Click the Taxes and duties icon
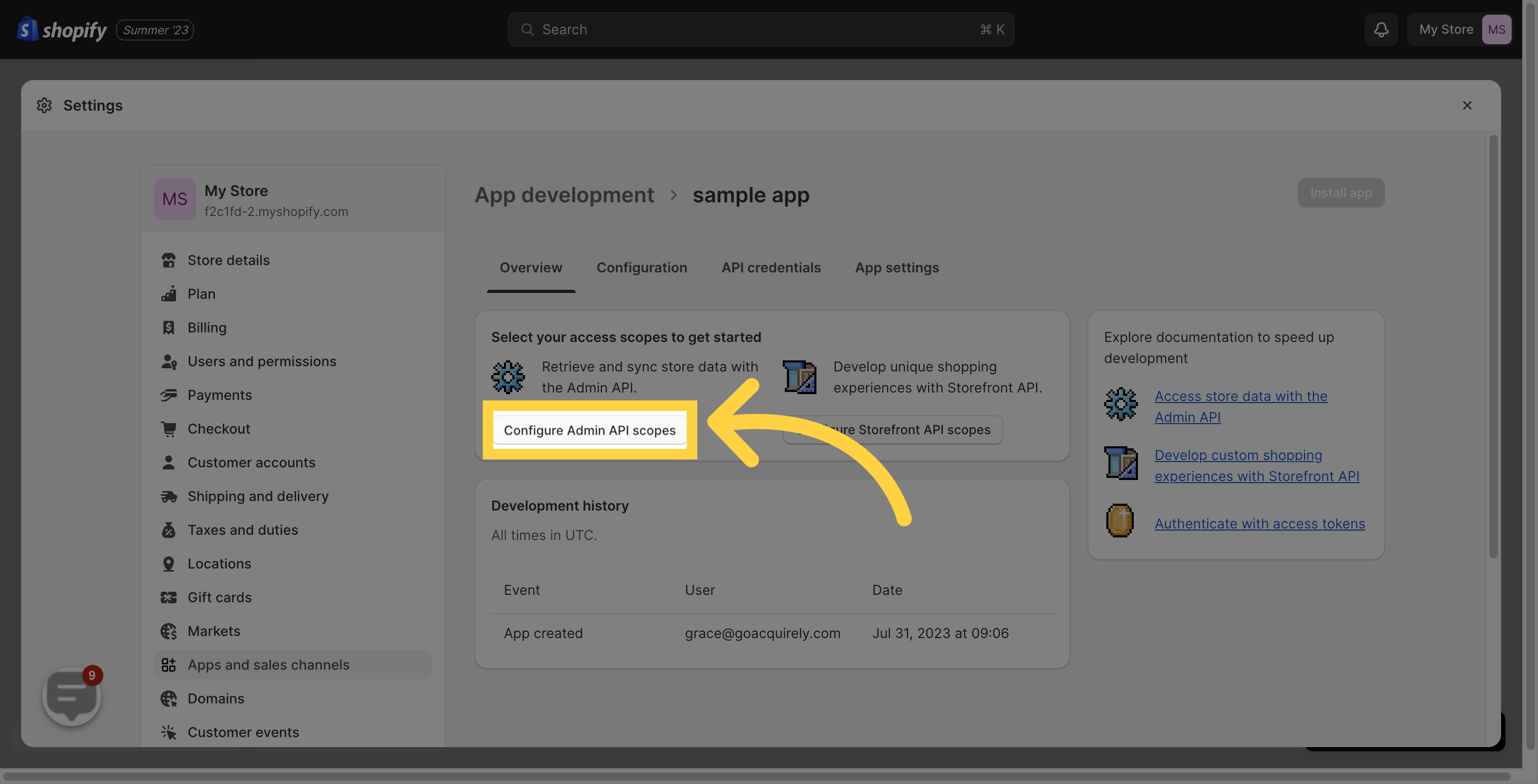The image size is (1538, 784). pos(168,530)
